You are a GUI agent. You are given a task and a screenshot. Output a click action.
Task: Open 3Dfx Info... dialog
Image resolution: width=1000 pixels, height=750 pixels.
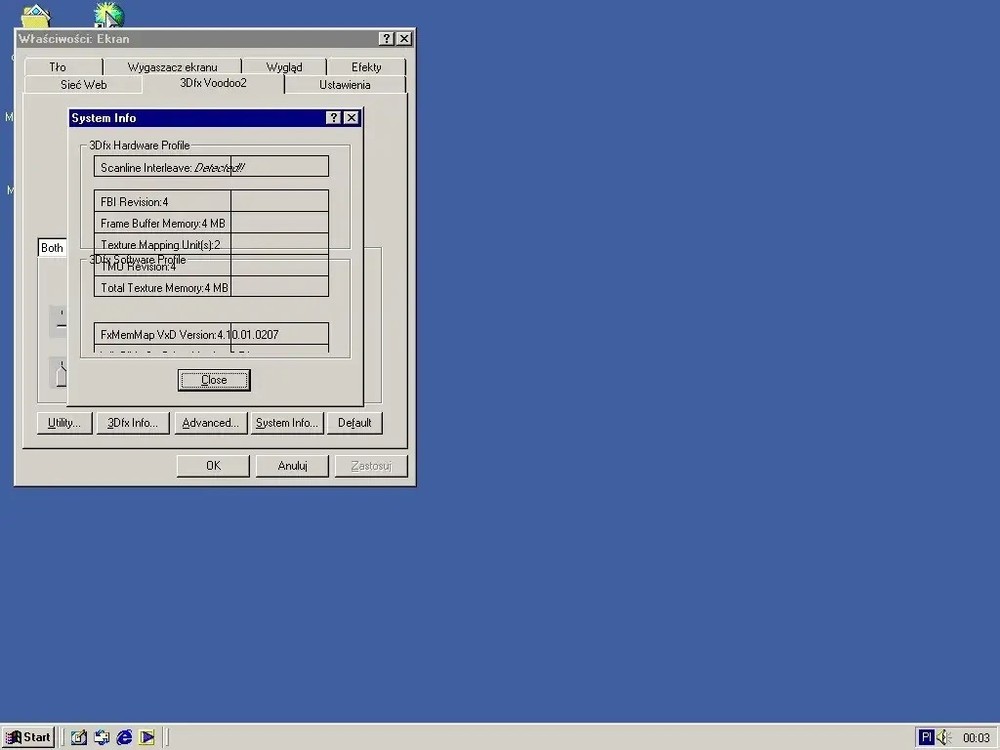[133, 423]
